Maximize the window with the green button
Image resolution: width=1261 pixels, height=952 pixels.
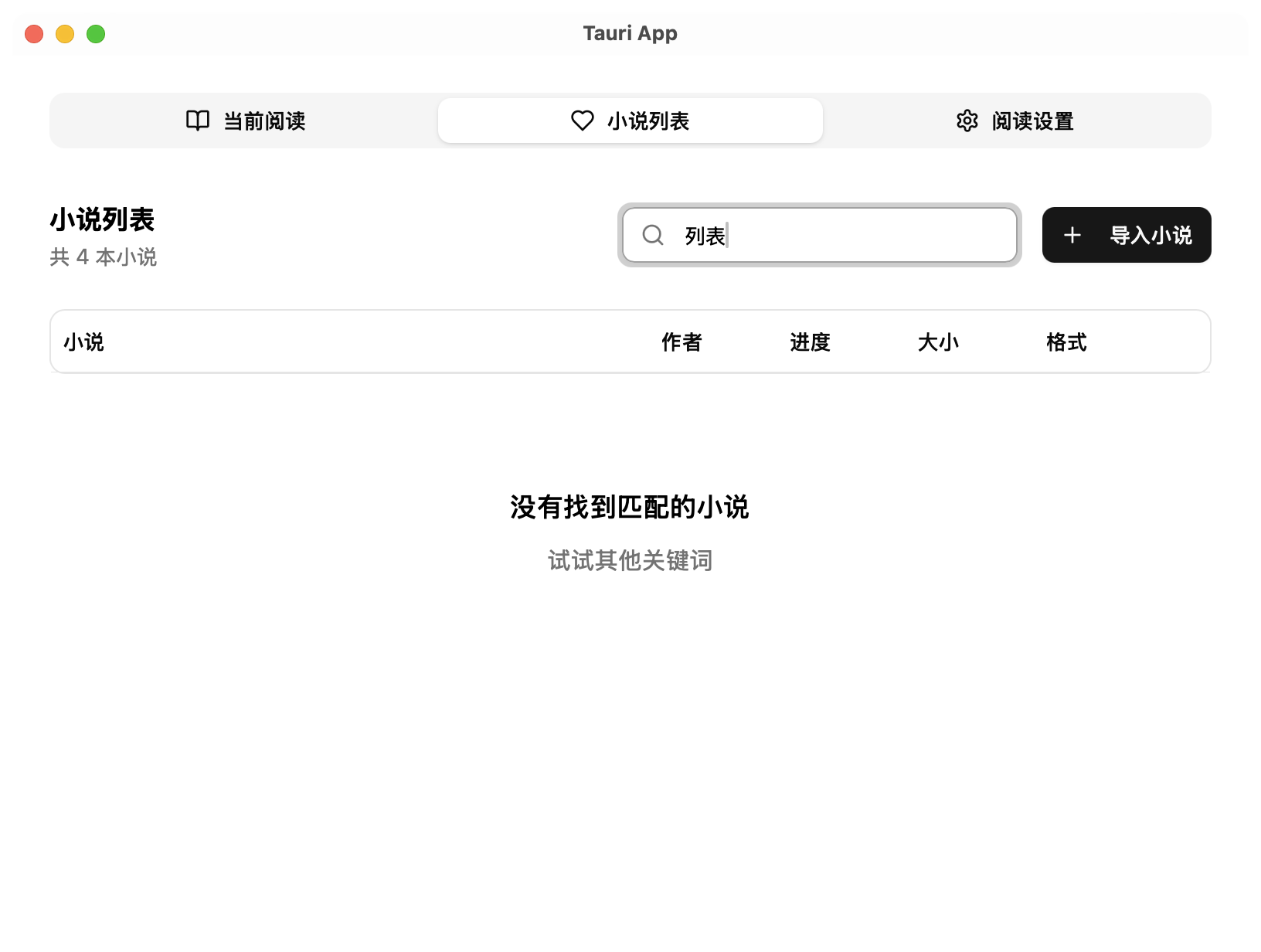[96, 34]
